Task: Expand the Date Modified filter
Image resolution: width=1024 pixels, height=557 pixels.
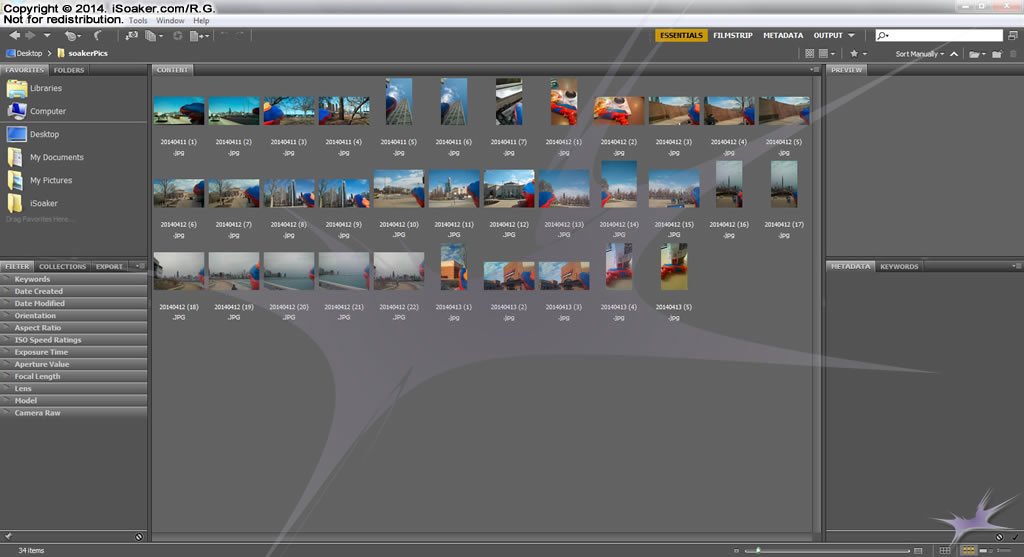Action: pos(74,304)
